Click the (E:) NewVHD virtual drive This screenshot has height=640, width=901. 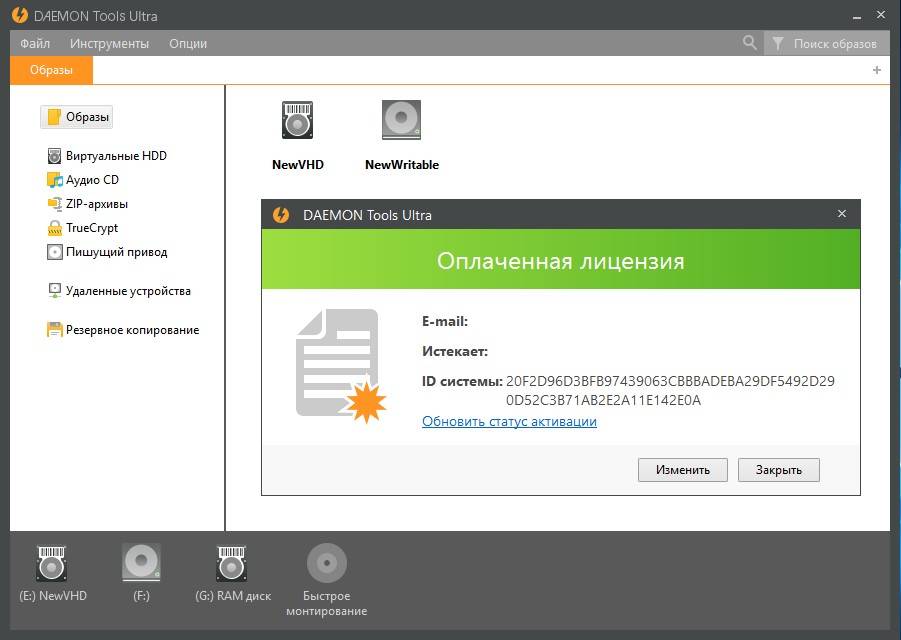point(52,564)
